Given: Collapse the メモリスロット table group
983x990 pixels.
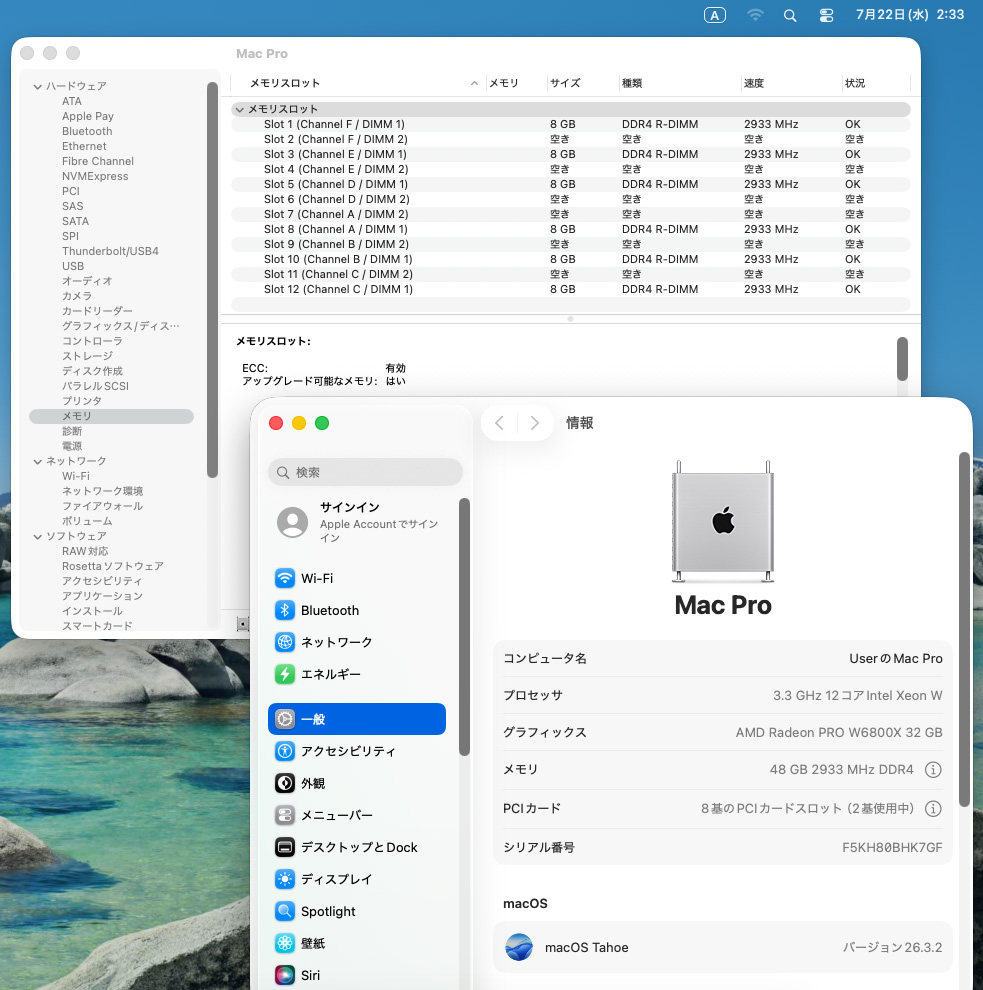Looking at the screenshot, I should [239, 109].
